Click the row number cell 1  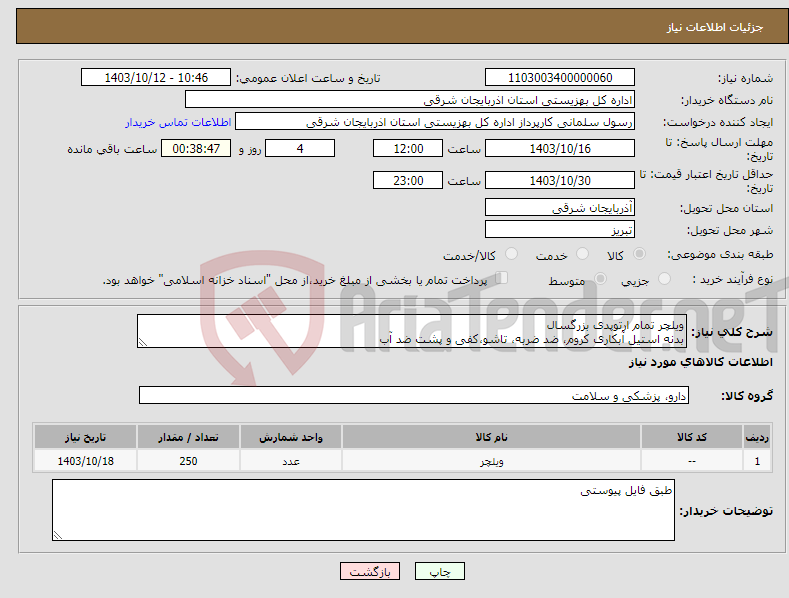click(757, 461)
